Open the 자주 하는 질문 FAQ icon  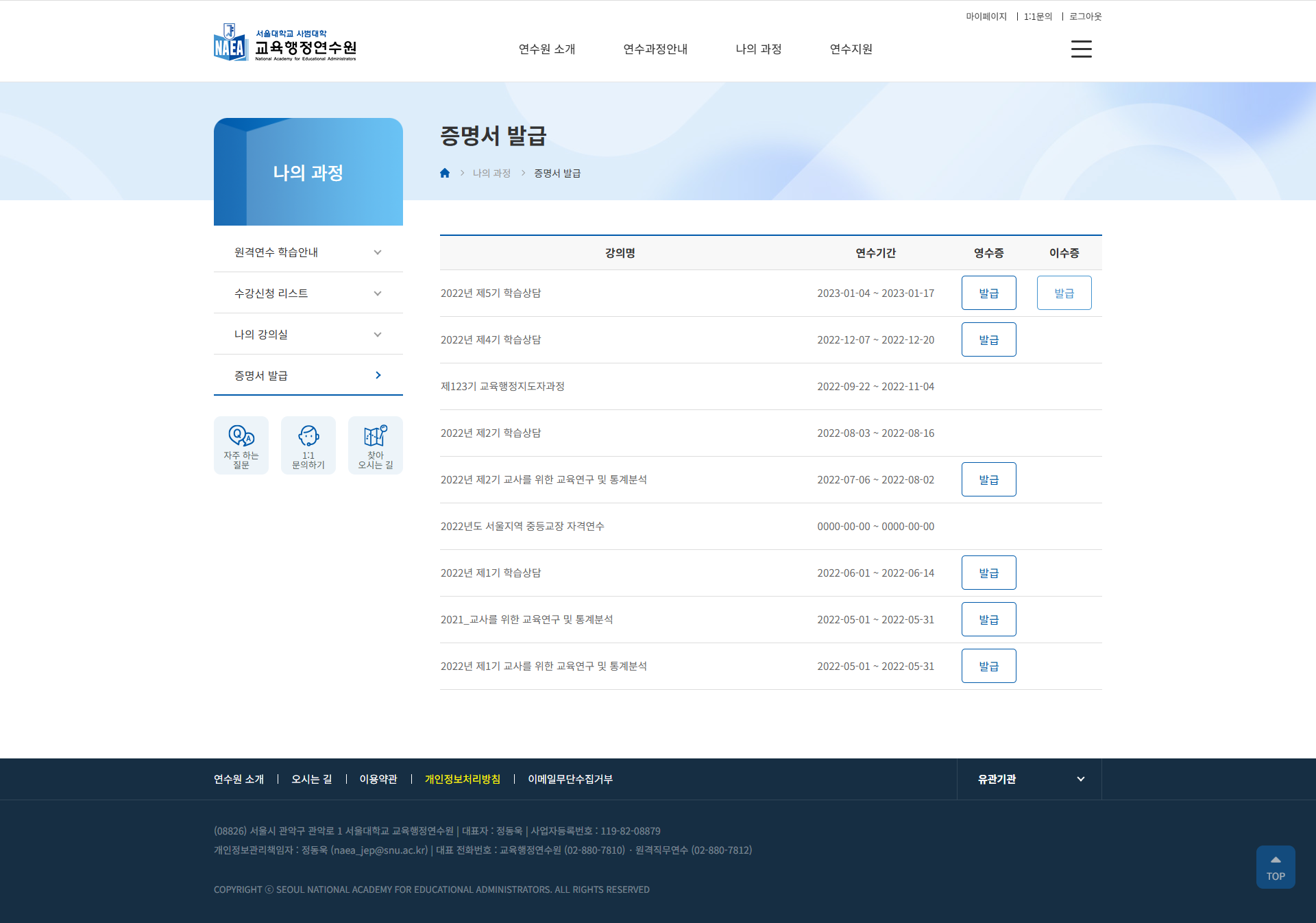(x=241, y=445)
